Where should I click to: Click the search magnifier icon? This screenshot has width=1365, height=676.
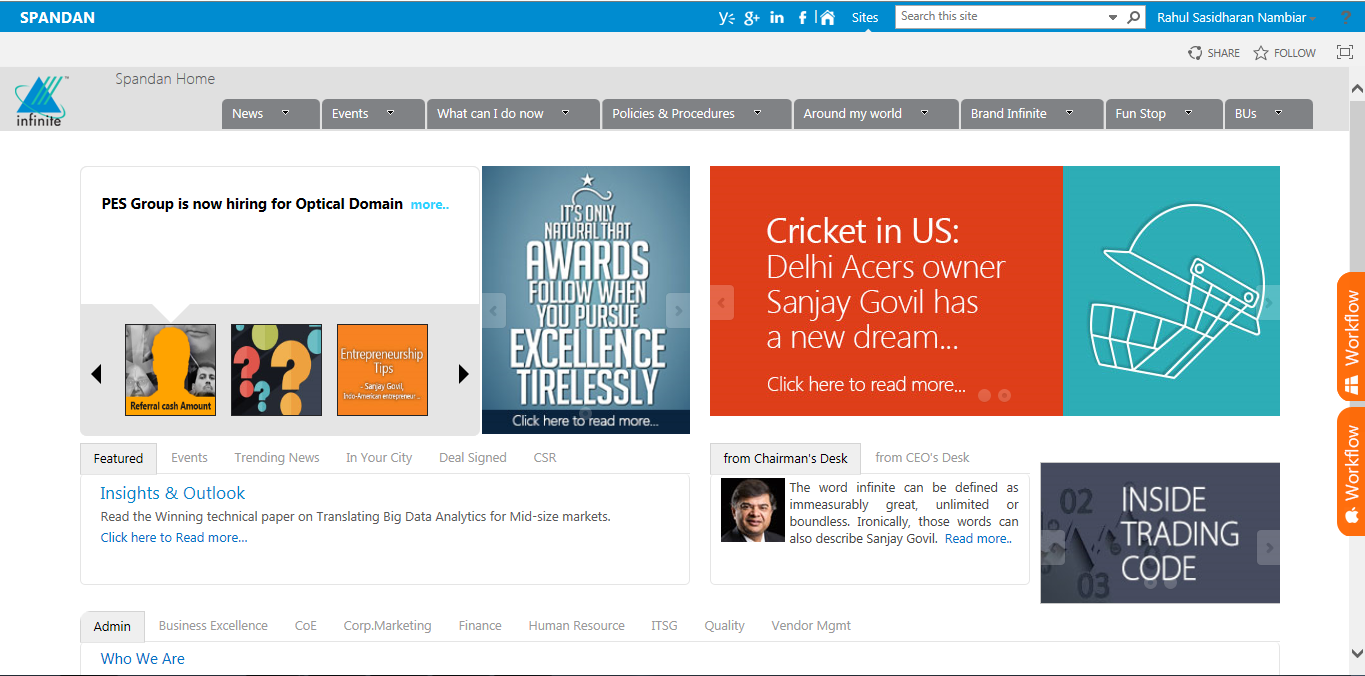click(1133, 17)
